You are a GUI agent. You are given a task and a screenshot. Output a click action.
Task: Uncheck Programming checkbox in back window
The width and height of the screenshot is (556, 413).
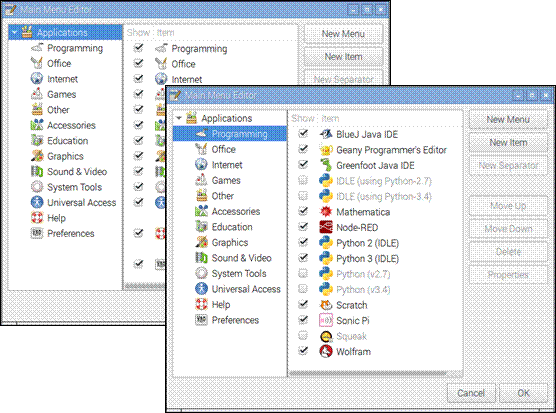pyautogui.click(x=138, y=48)
